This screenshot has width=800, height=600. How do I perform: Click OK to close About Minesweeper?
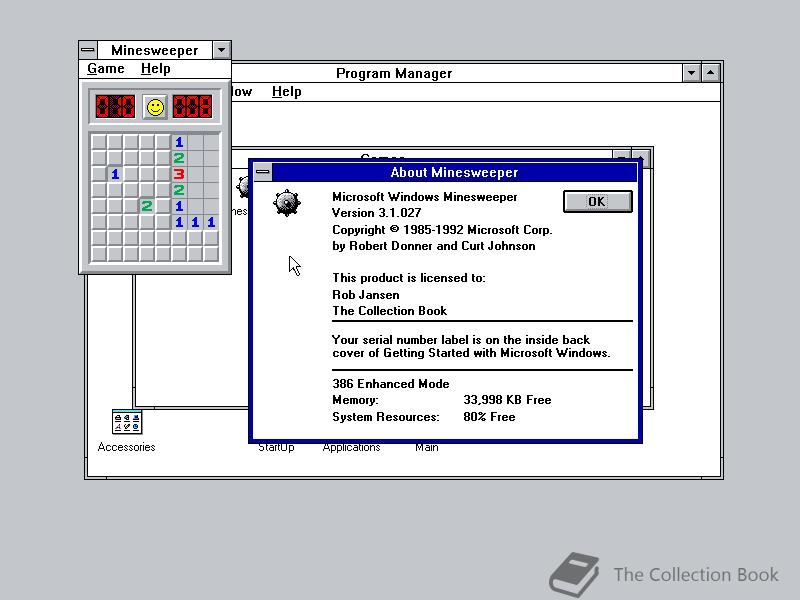pyautogui.click(x=597, y=201)
